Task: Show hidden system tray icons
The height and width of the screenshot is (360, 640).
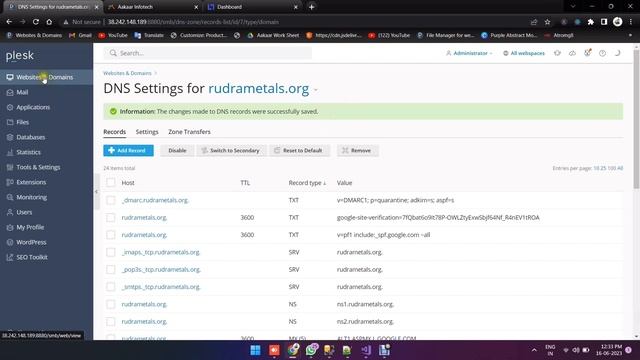Action: (534, 350)
